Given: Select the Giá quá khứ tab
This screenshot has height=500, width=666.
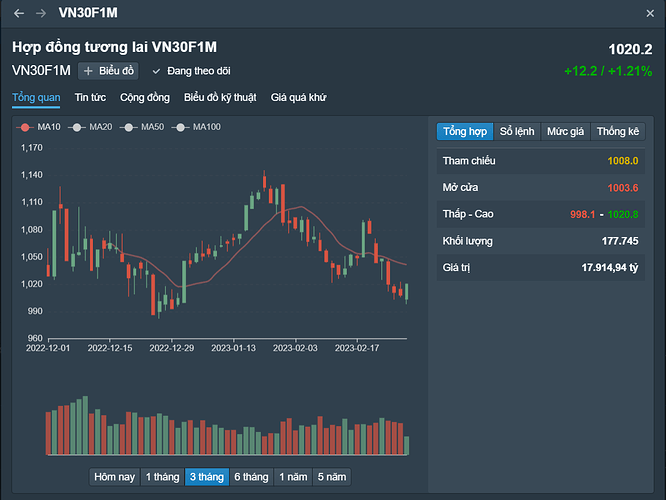Looking at the screenshot, I should 298,98.
